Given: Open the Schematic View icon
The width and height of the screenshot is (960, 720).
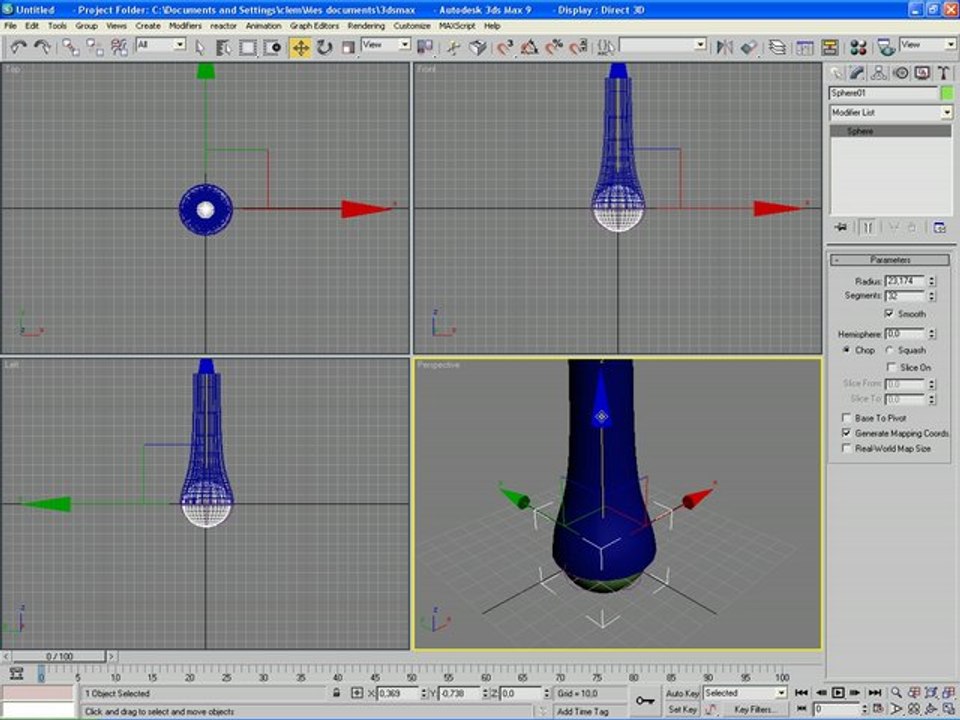Looking at the screenshot, I should (x=830, y=47).
